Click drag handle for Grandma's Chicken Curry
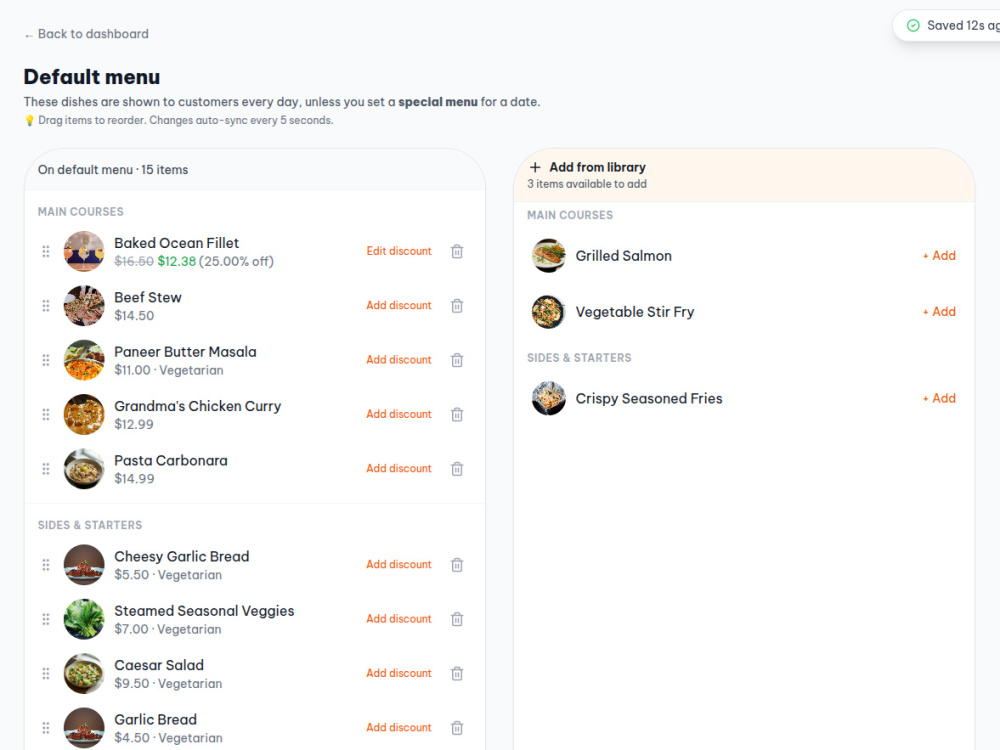This screenshot has width=1000, height=750. [46, 415]
